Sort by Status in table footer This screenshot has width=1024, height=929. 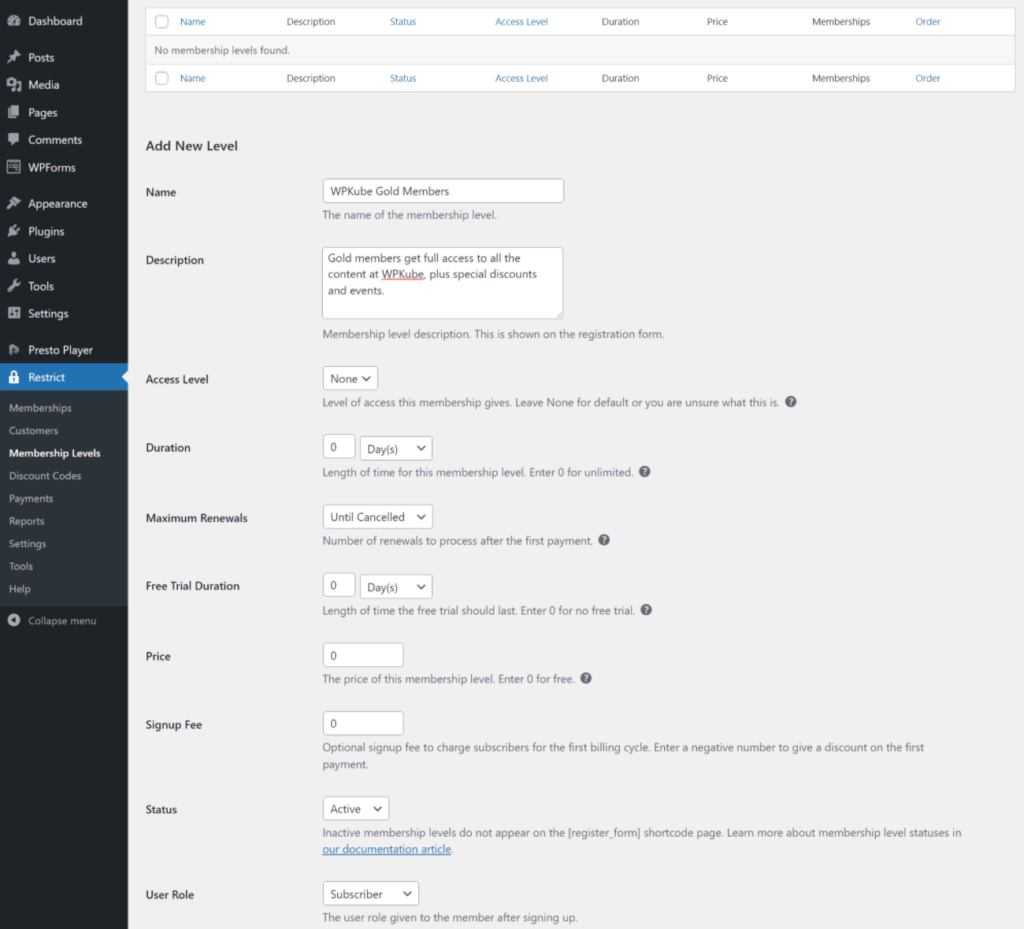click(403, 78)
